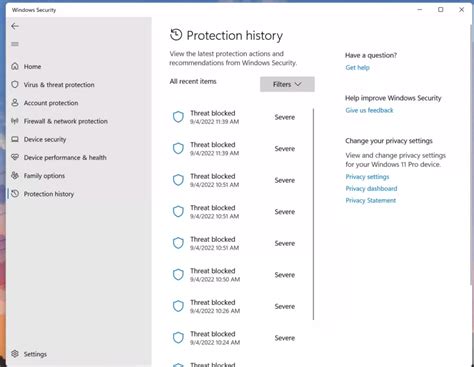Open the Privacy dashboard link
474x367 pixels.
[371, 189]
